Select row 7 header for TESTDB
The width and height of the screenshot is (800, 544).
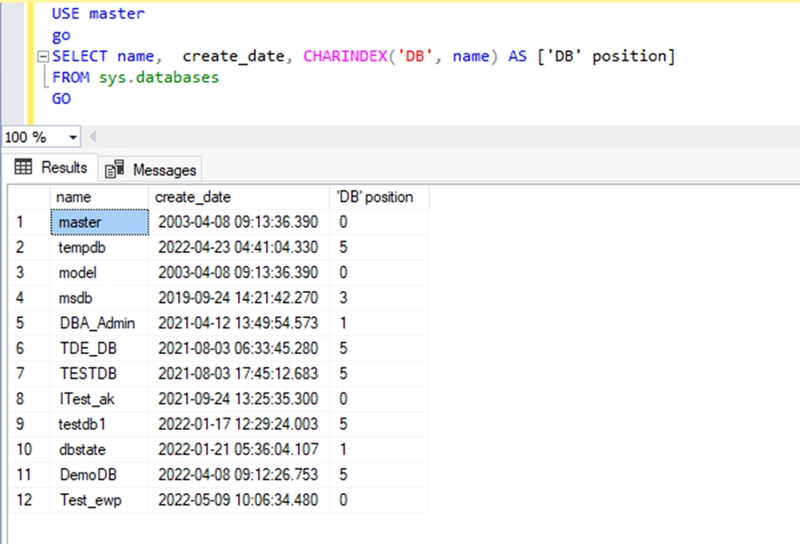[30, 374]
